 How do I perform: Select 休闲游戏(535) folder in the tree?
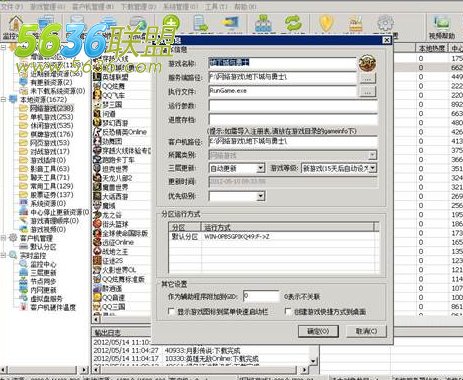click(46, 126)
